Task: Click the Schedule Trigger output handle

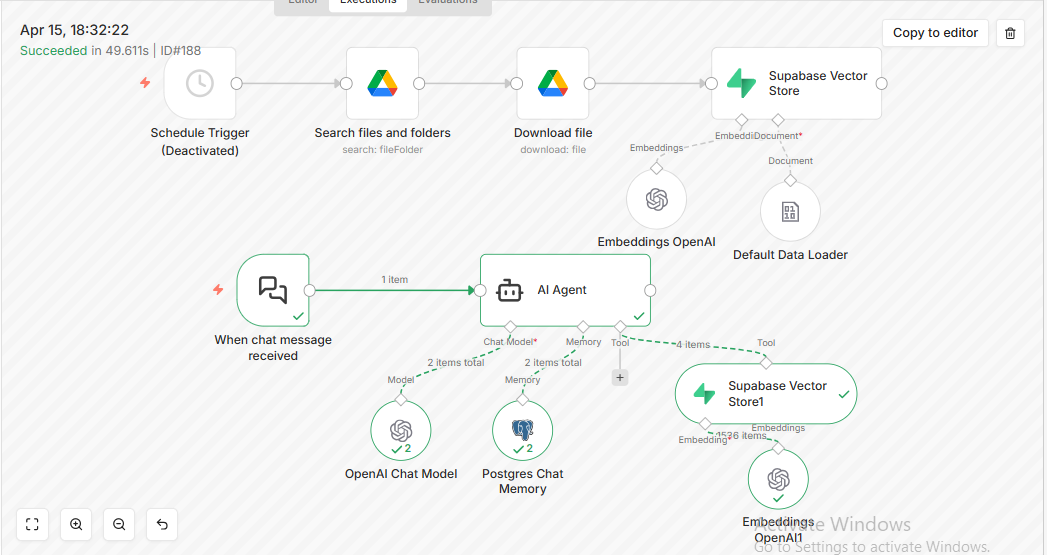Action: coord(236,83)
